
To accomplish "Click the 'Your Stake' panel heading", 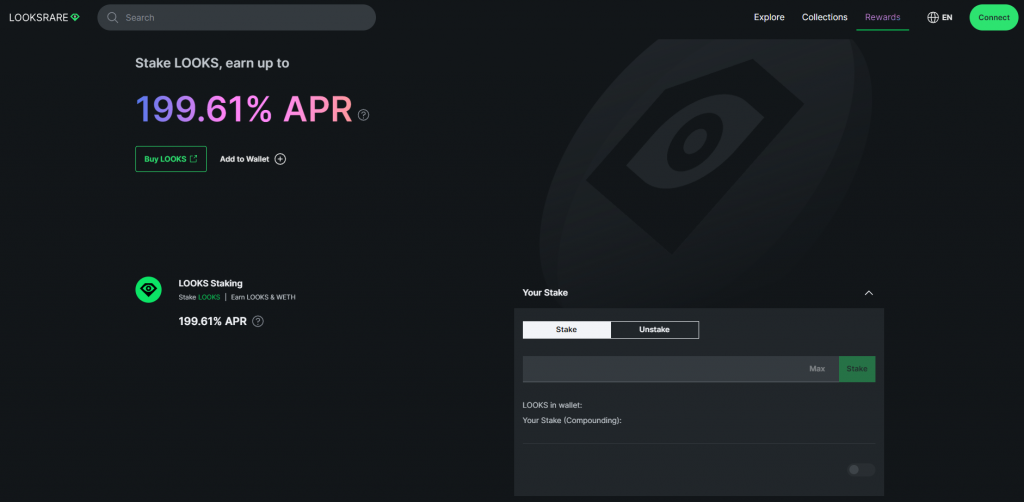I will [x=545, y=292].
